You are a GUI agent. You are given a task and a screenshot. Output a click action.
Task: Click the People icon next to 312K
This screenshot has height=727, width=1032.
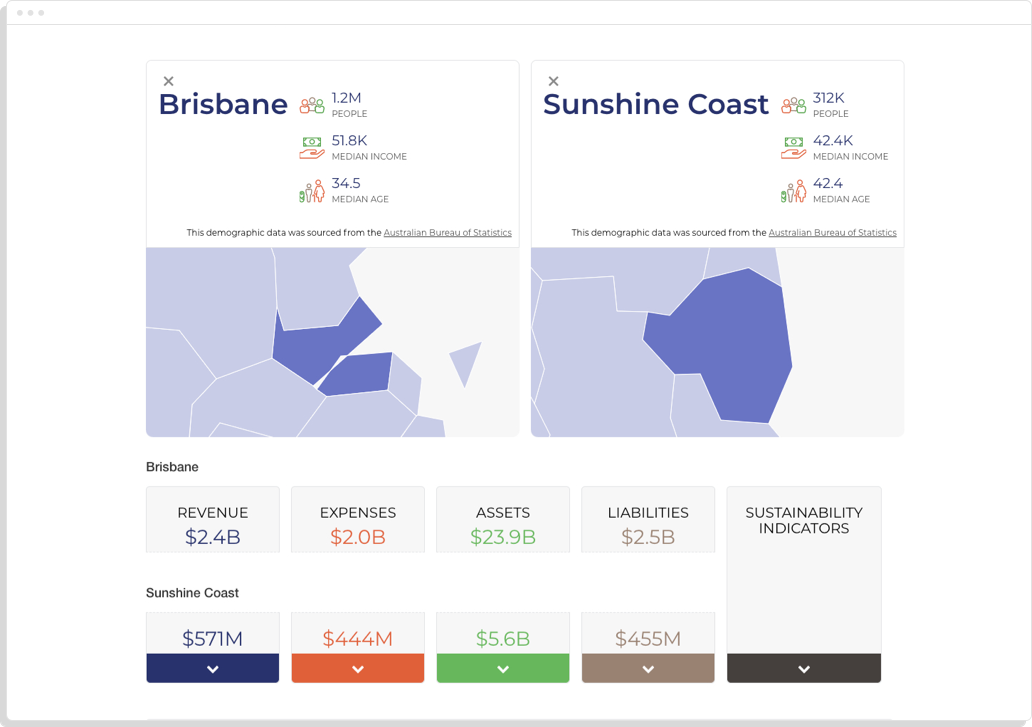click(x=793, y=104)
